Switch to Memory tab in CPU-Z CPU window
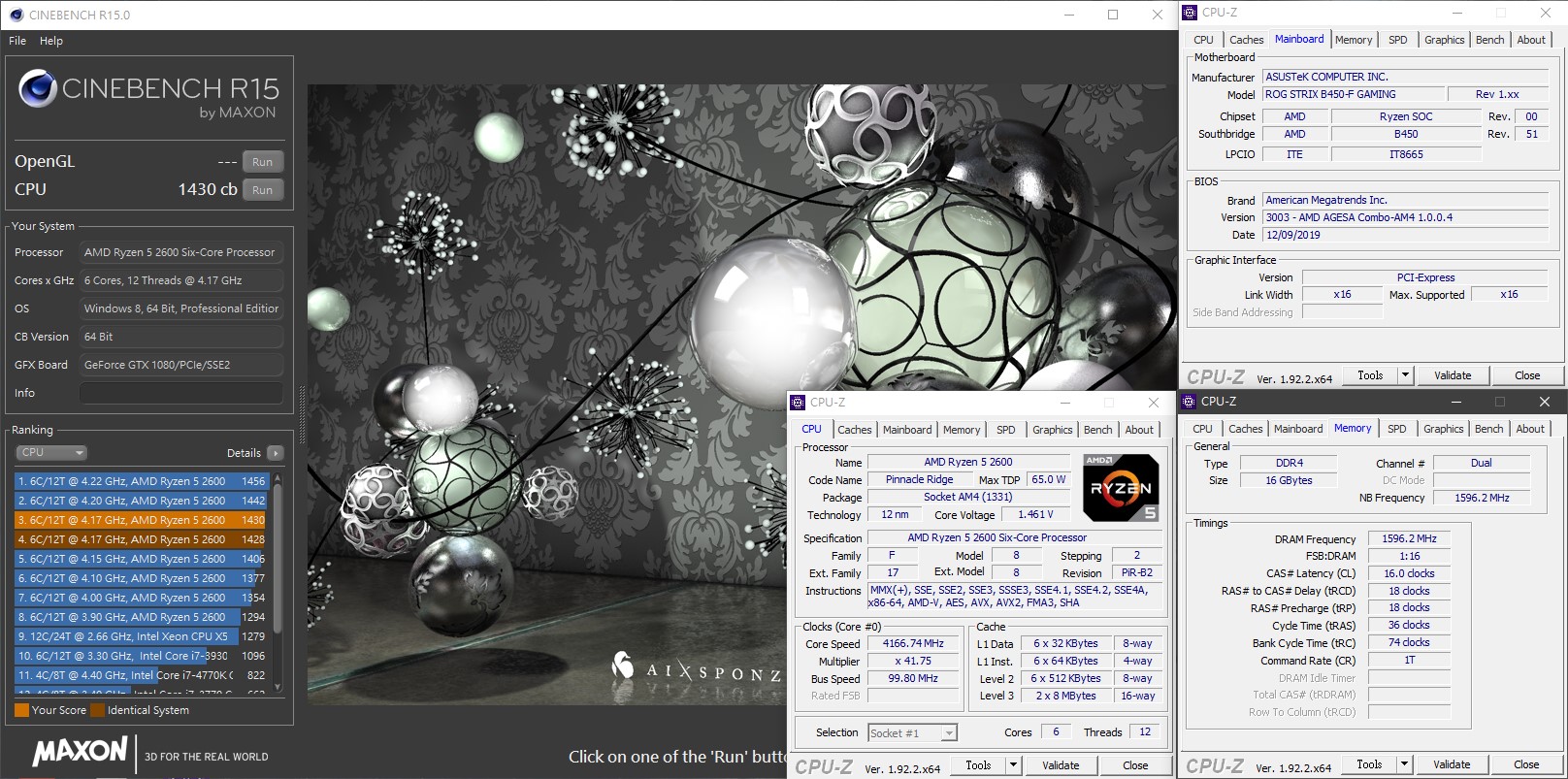1568x779 pixels. pos(962,430)
